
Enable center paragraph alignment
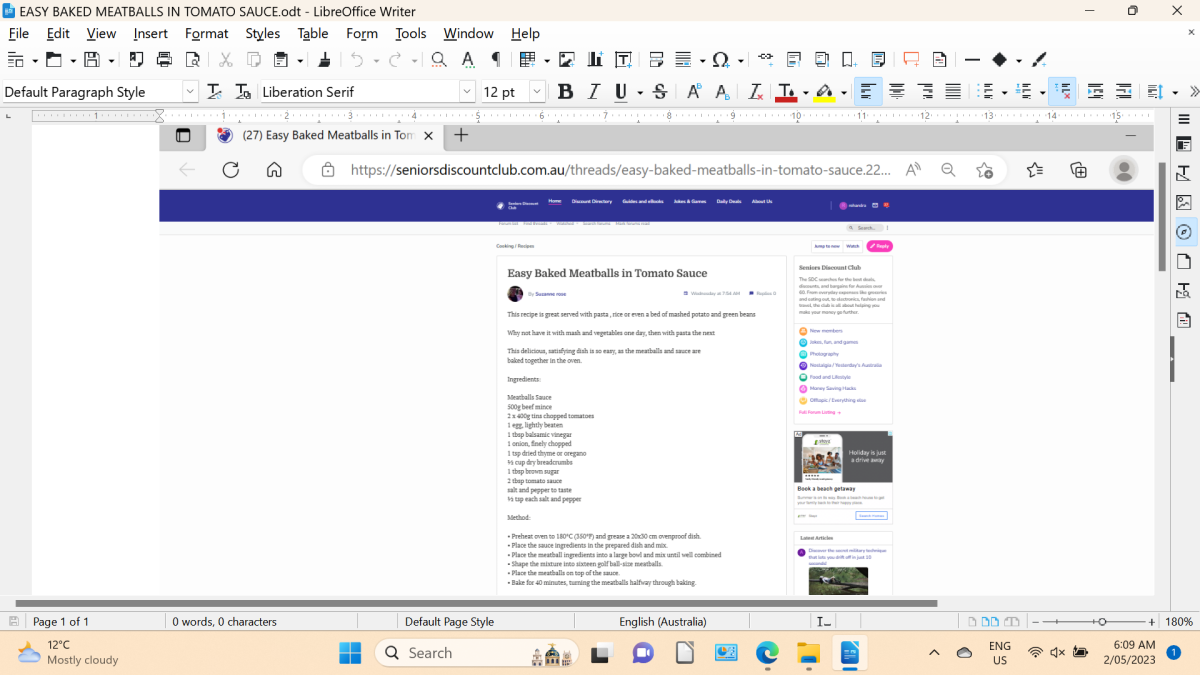click(x=896, y=92)
